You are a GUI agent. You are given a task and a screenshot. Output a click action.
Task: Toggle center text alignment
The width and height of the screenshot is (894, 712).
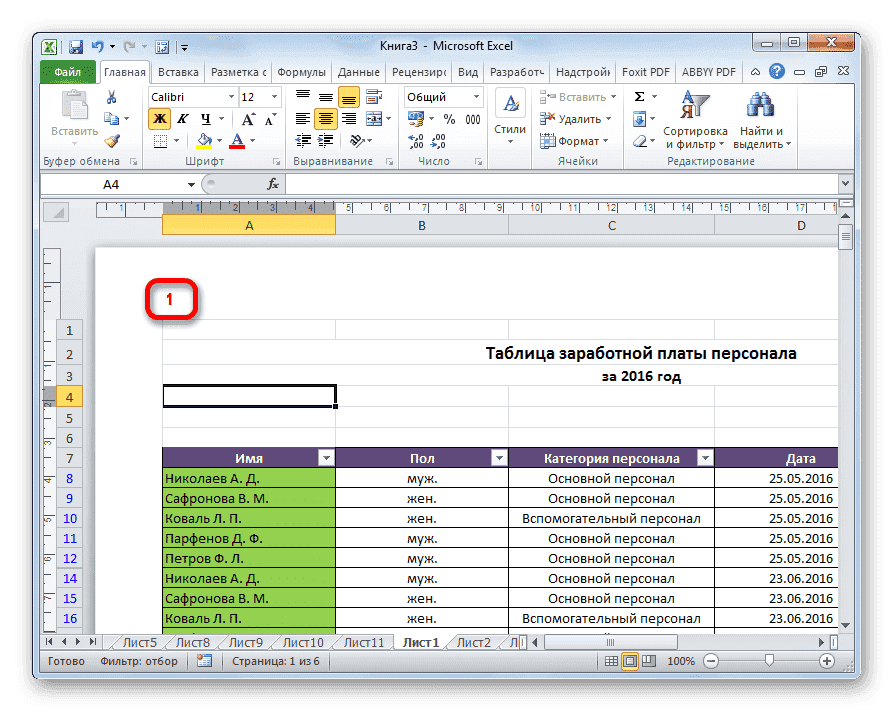(325, 118)
